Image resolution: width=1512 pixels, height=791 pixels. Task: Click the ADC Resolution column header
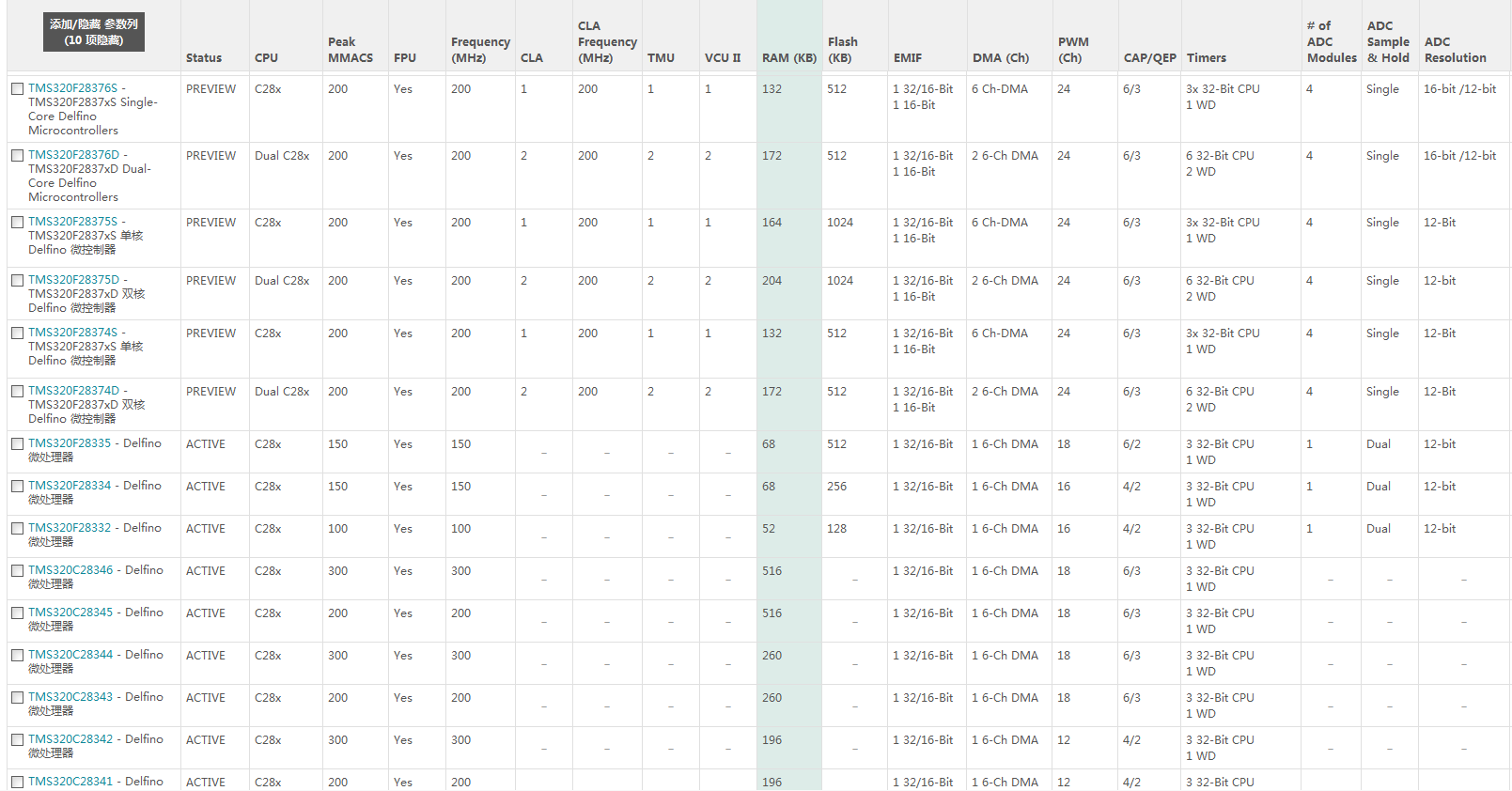point(1455,50)
